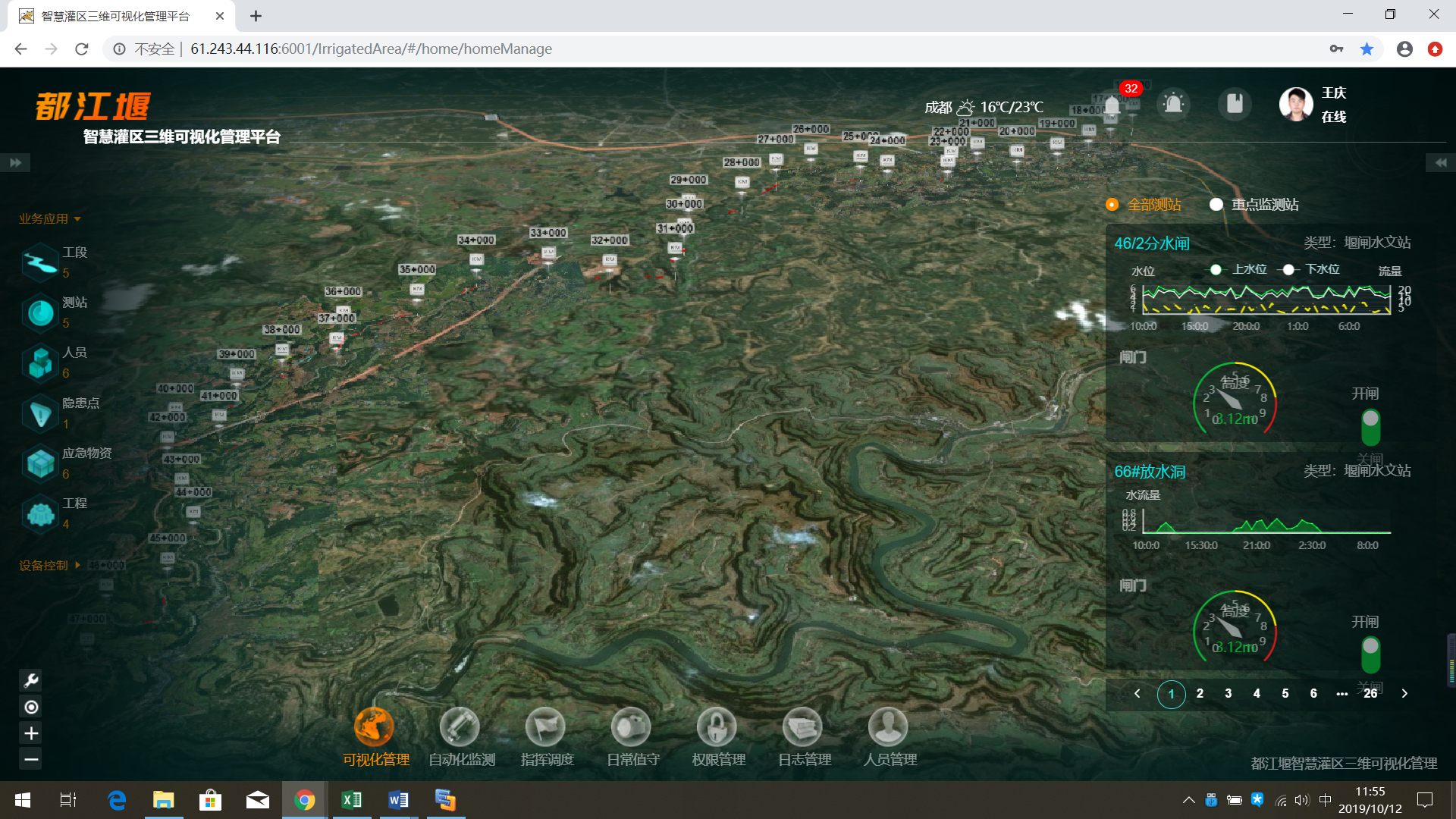1456x819 pixels.
Task: Click the wrench tool icon
Action: coord(31,680)
